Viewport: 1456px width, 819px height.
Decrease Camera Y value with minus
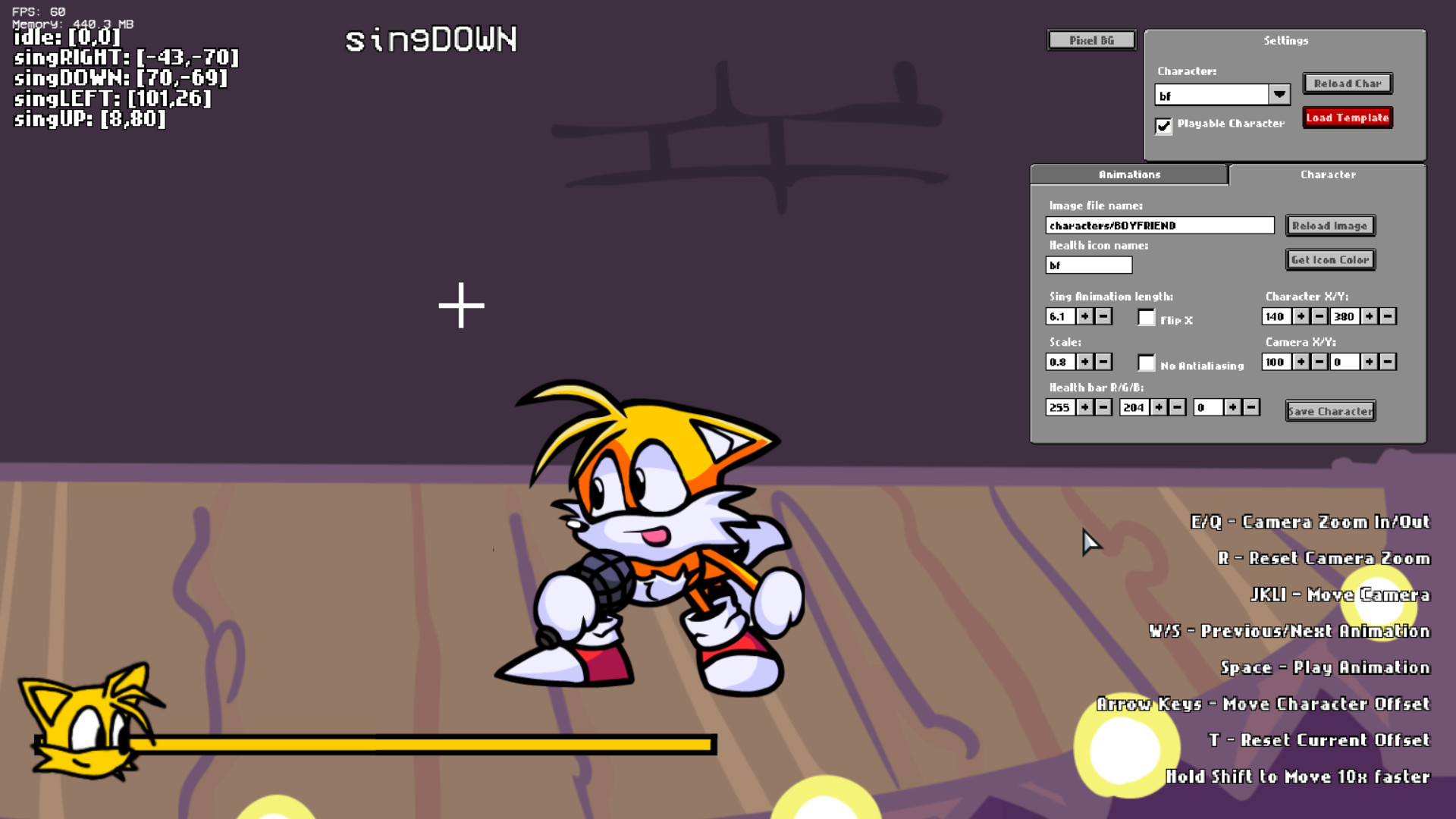[1388, 362]
